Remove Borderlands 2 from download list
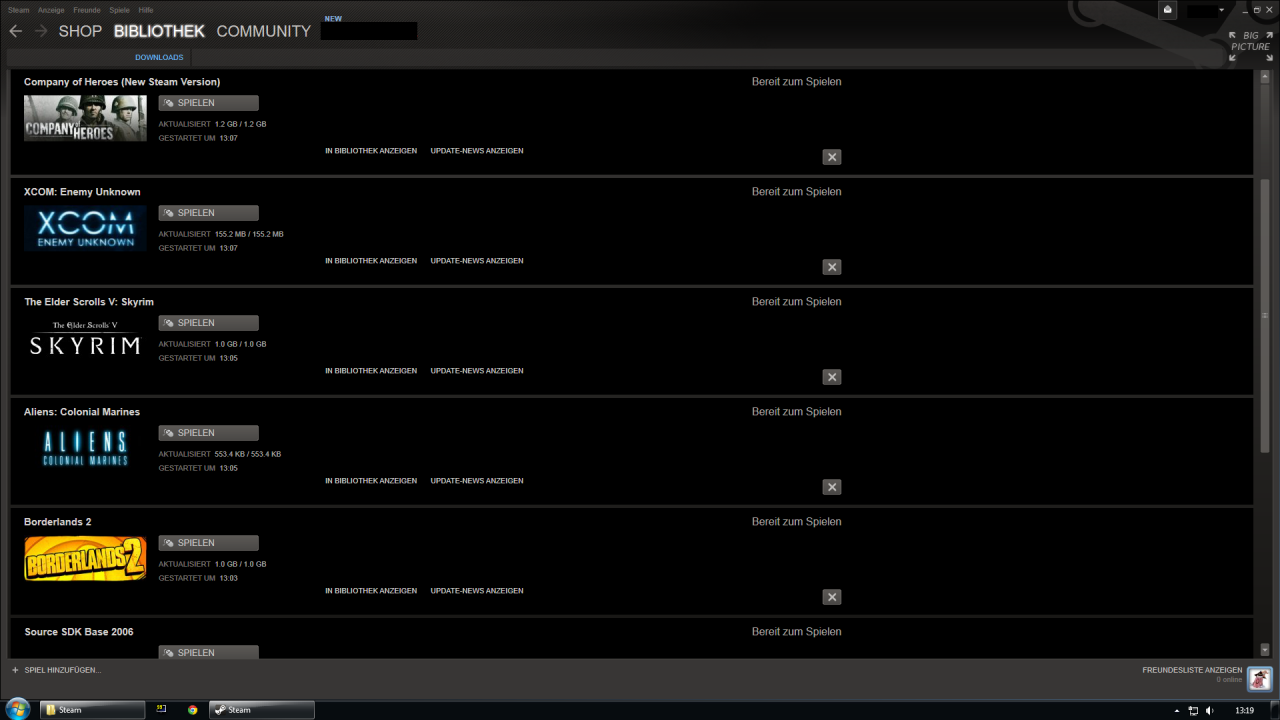Screen dimensions: 1280x720 click(x=832, y=597)
